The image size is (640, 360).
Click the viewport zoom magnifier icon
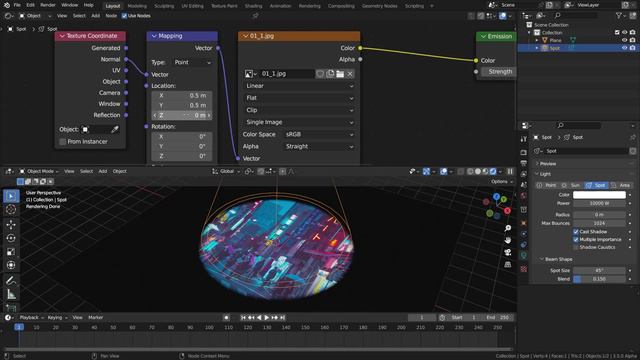click(508, 228)
